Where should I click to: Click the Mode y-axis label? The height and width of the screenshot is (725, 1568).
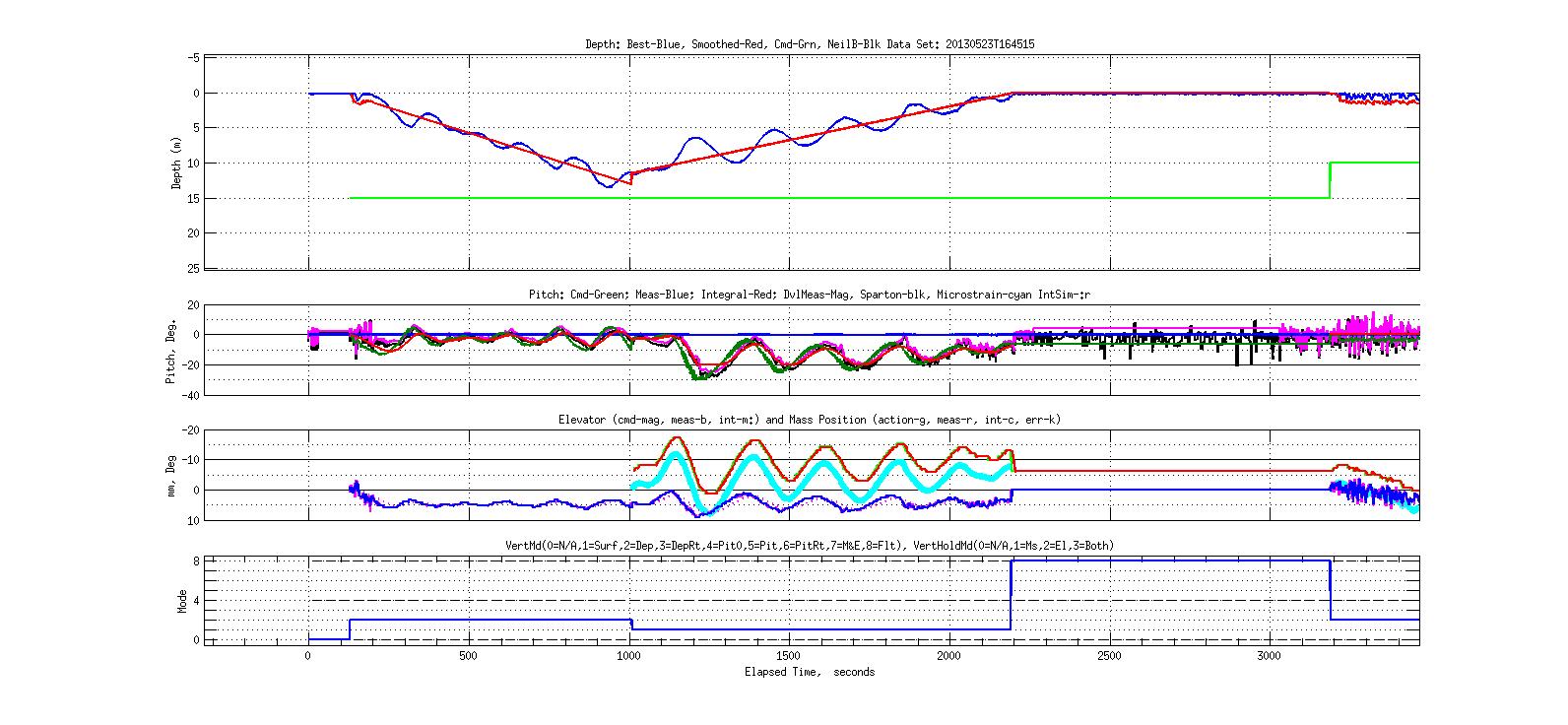point(181,600)
